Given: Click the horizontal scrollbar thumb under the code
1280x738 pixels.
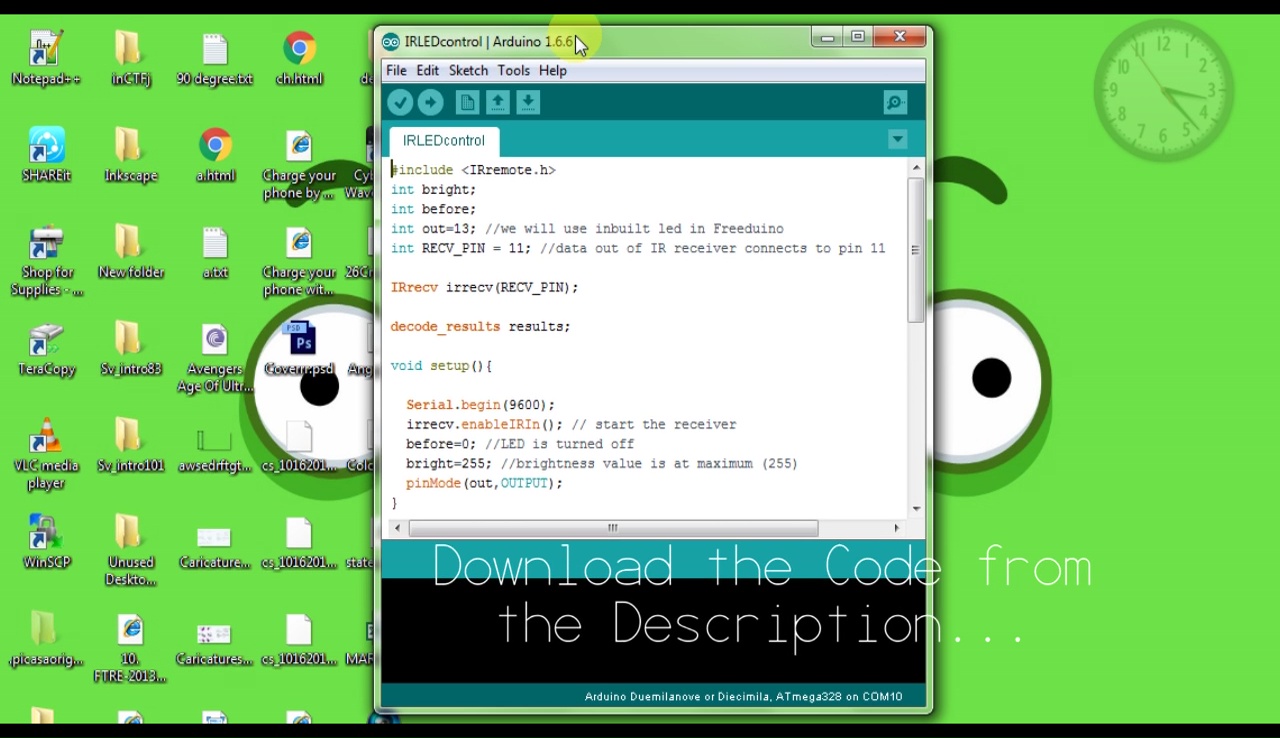Looking at the screenshot, I should [613, 528].
